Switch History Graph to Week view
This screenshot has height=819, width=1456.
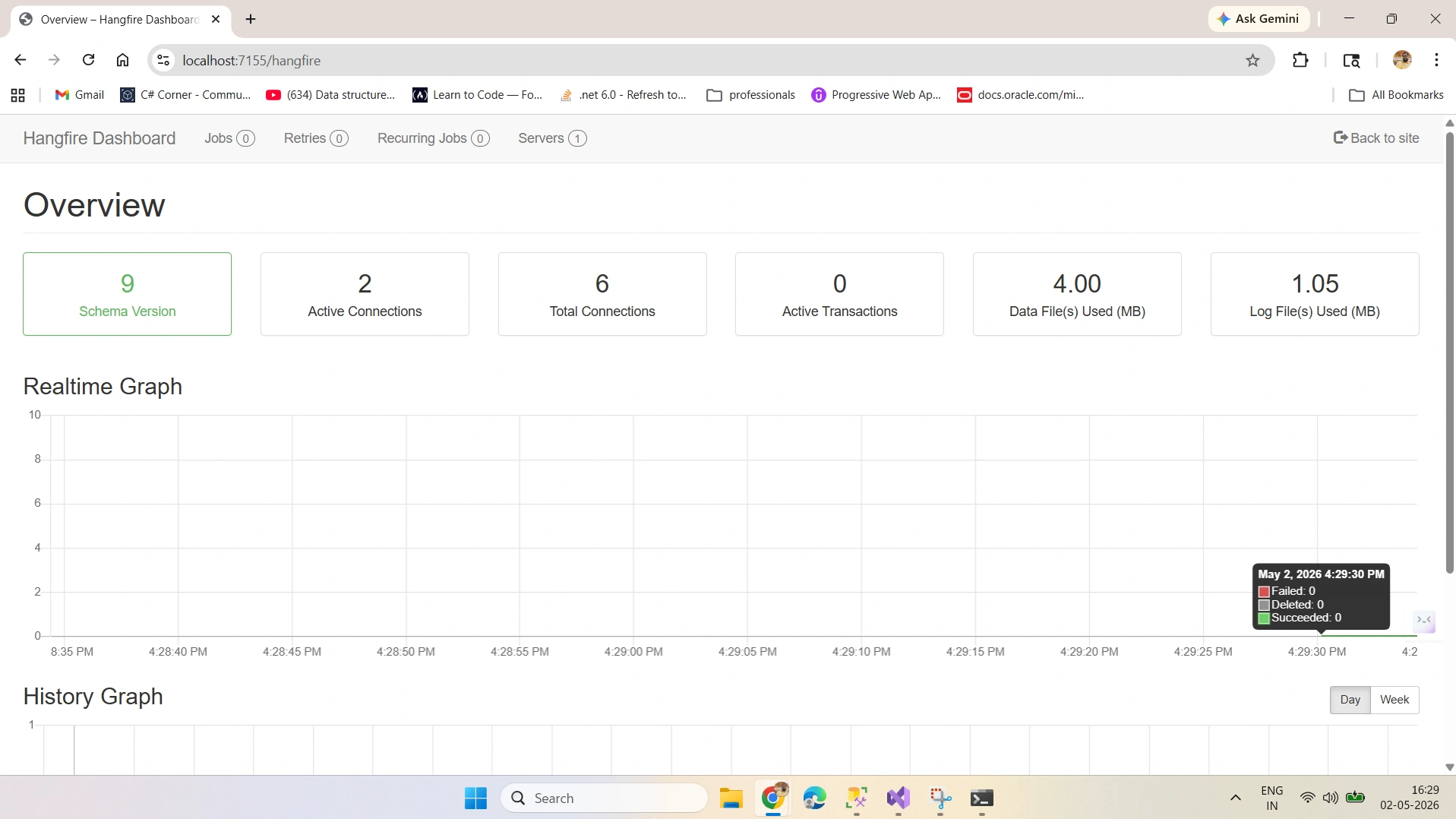(1394, 700)
